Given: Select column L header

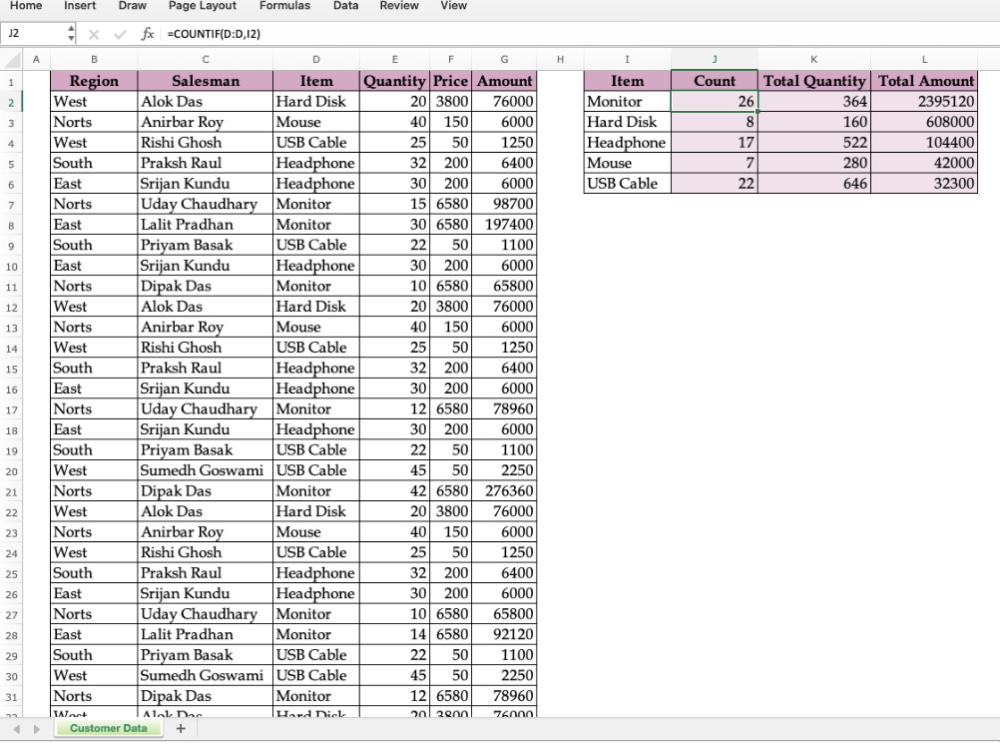Looking at the screenshot, I should click(924, 59).
